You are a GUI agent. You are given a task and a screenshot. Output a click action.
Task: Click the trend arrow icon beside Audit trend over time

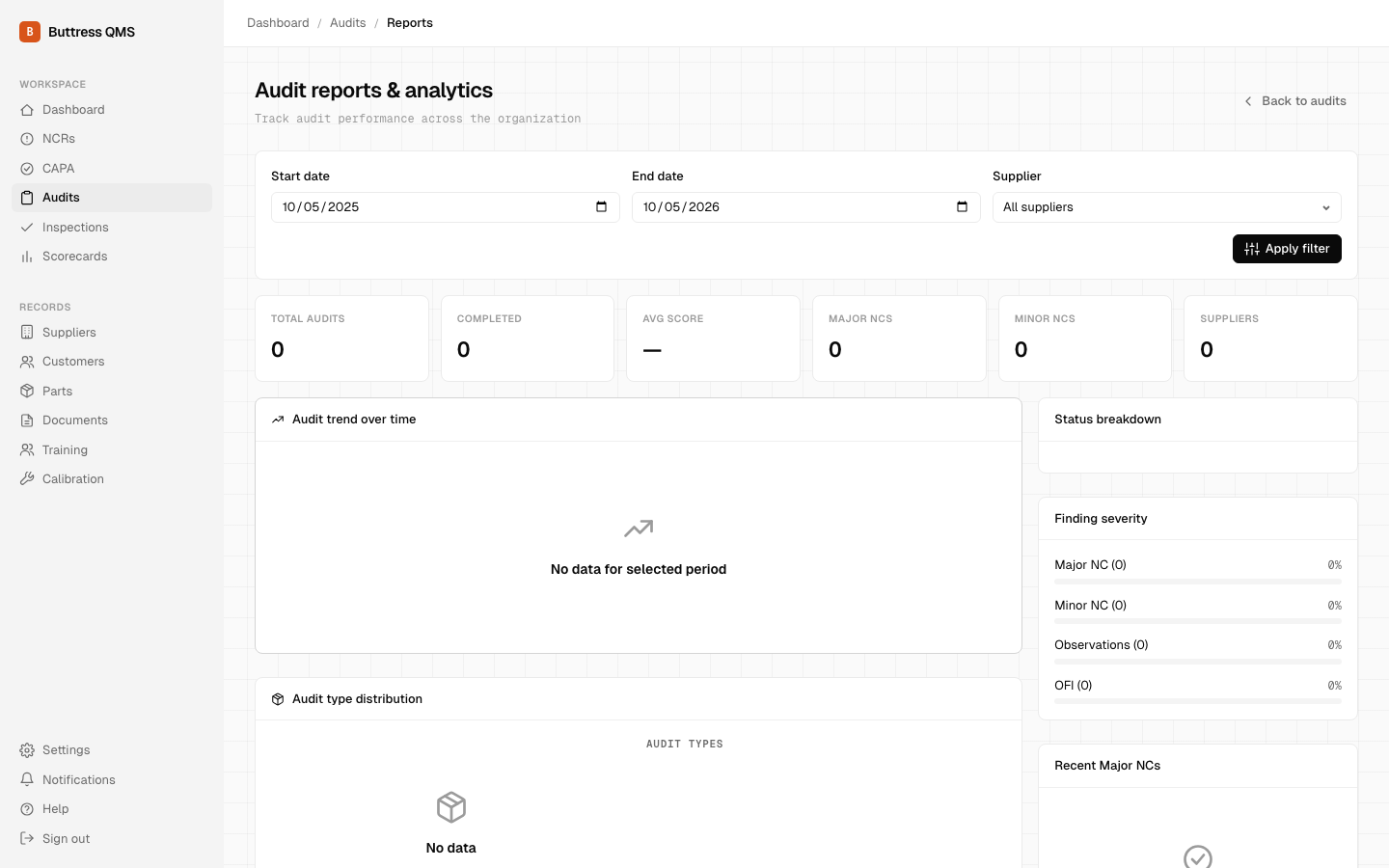pos(278,420)
